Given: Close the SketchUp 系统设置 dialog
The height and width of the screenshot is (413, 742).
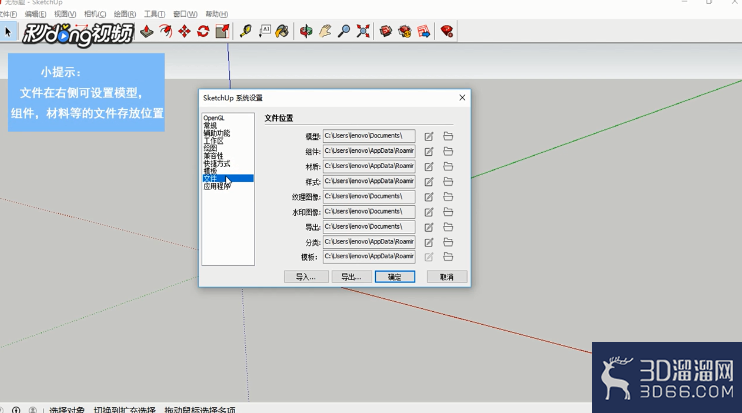Looking at the screenshot, I should point(462,97).
